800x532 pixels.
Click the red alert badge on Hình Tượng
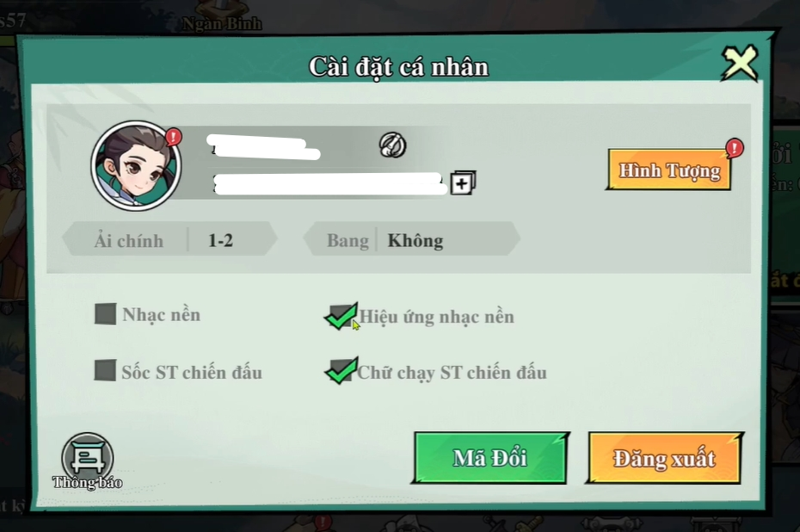(x=734, y=148)
